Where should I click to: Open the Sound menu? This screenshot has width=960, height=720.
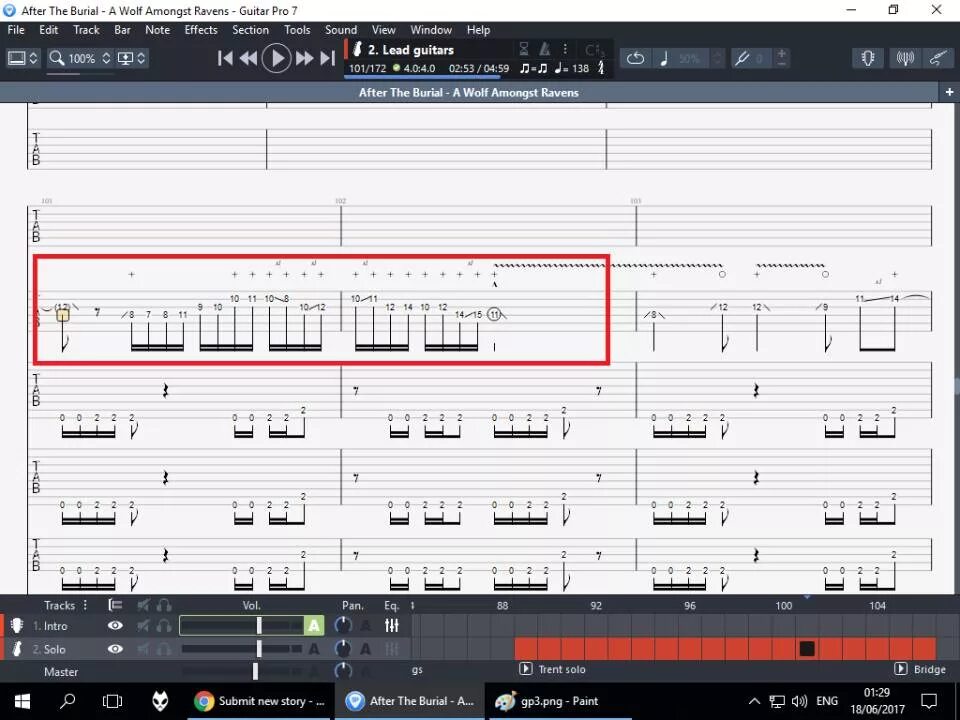[341, 29]
